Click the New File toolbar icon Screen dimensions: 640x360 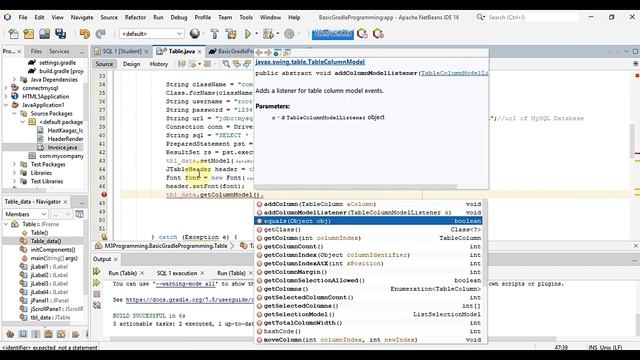pos(13,34)
